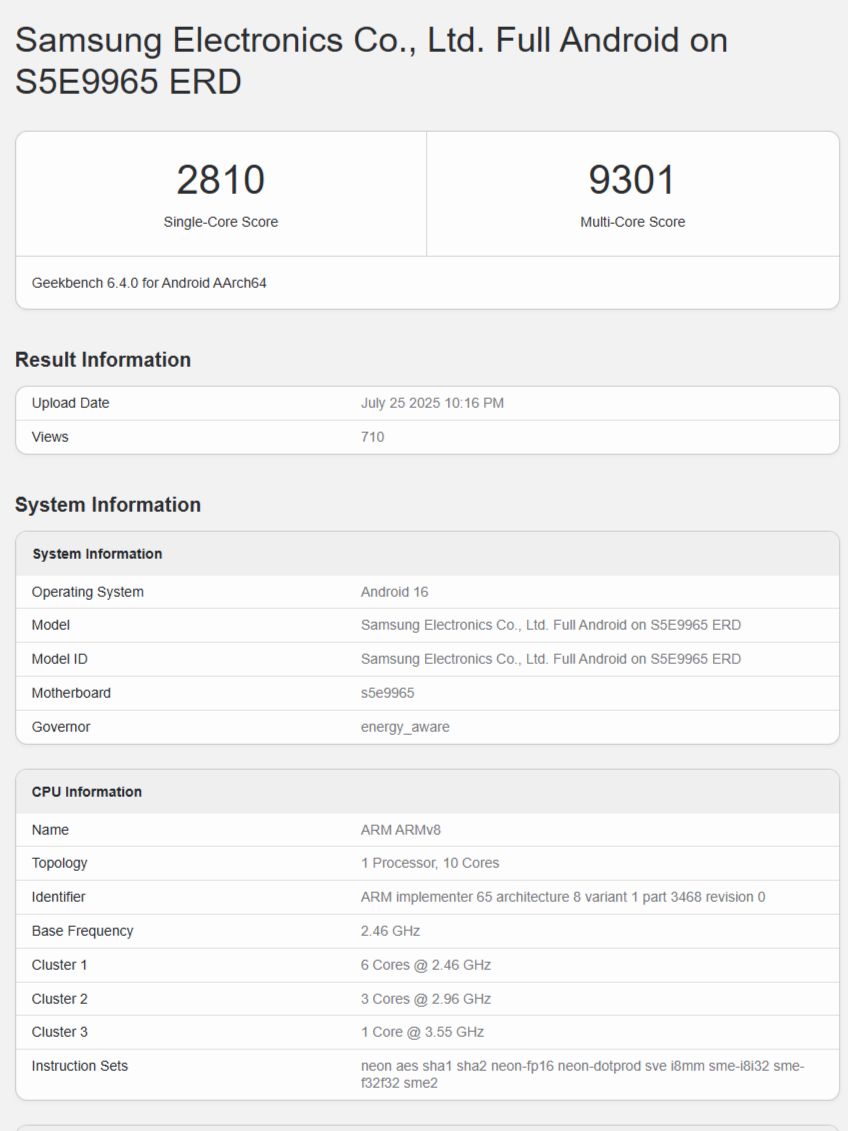Select the single-core score value 2810
This screenshot has height=1131, width=848.
click(x=221, y=180)
